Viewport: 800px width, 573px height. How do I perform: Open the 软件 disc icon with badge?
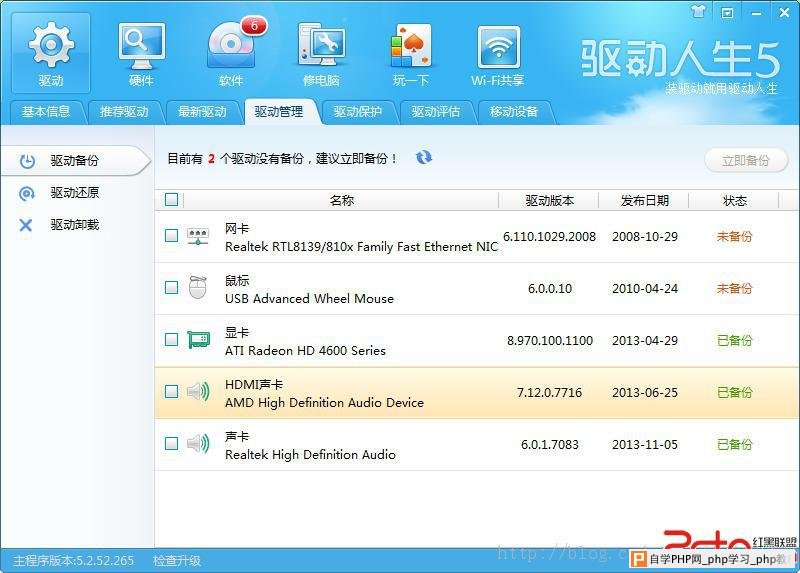[231, 53]
